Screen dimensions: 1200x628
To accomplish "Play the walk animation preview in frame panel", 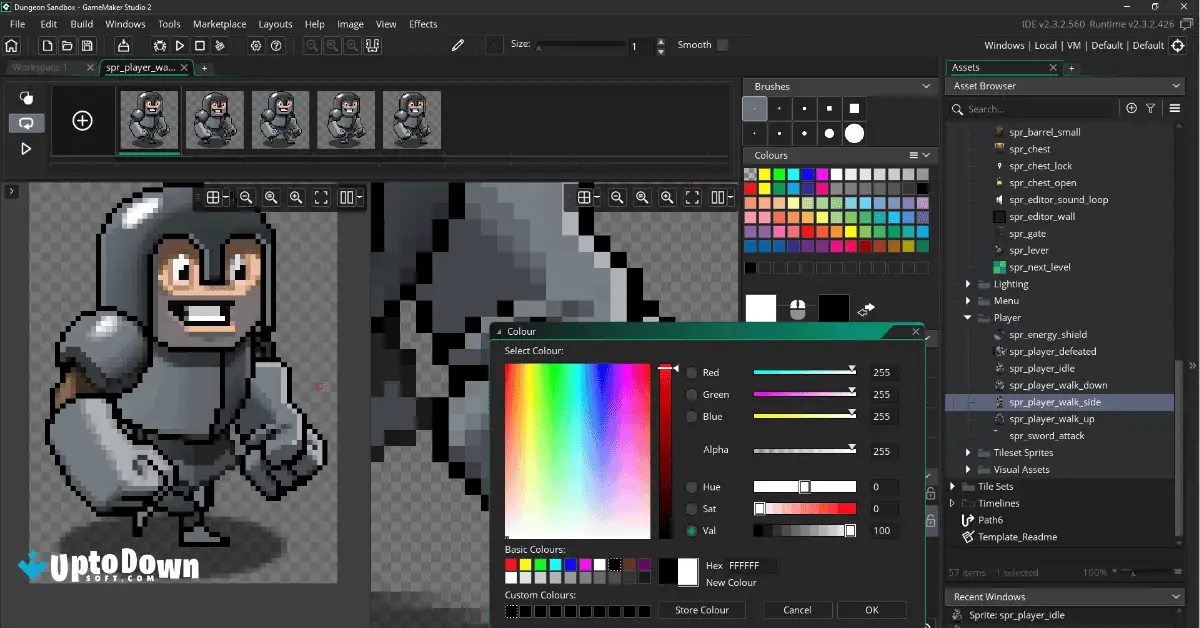I will pyautogui.click(x=26, y=148).
